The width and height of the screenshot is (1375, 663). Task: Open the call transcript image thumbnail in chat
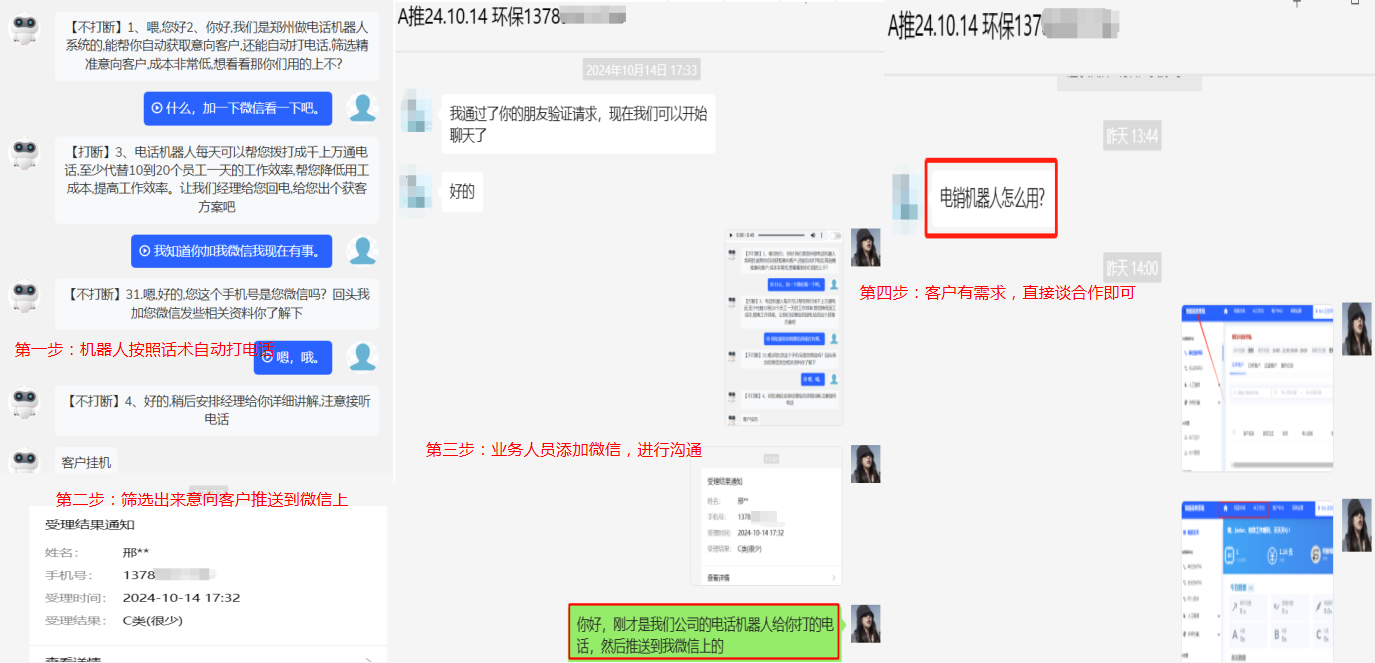pos(783,327)
